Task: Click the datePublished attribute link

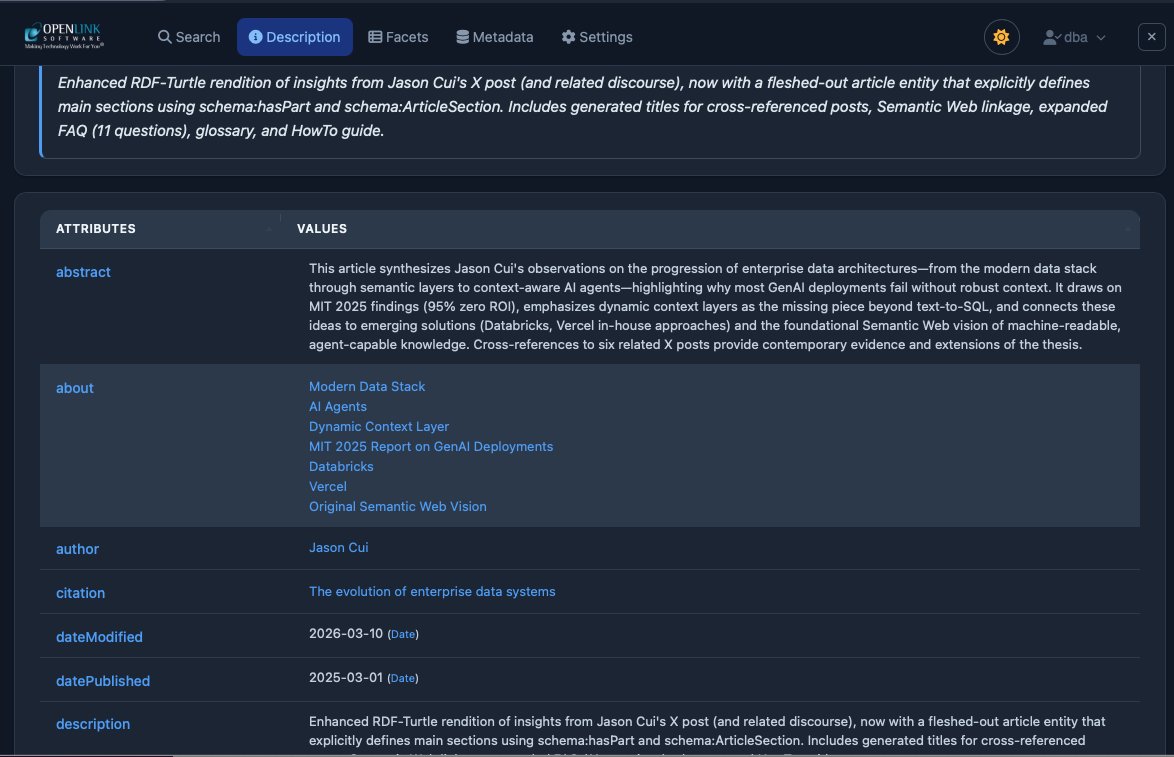Action: coord(103,681)
